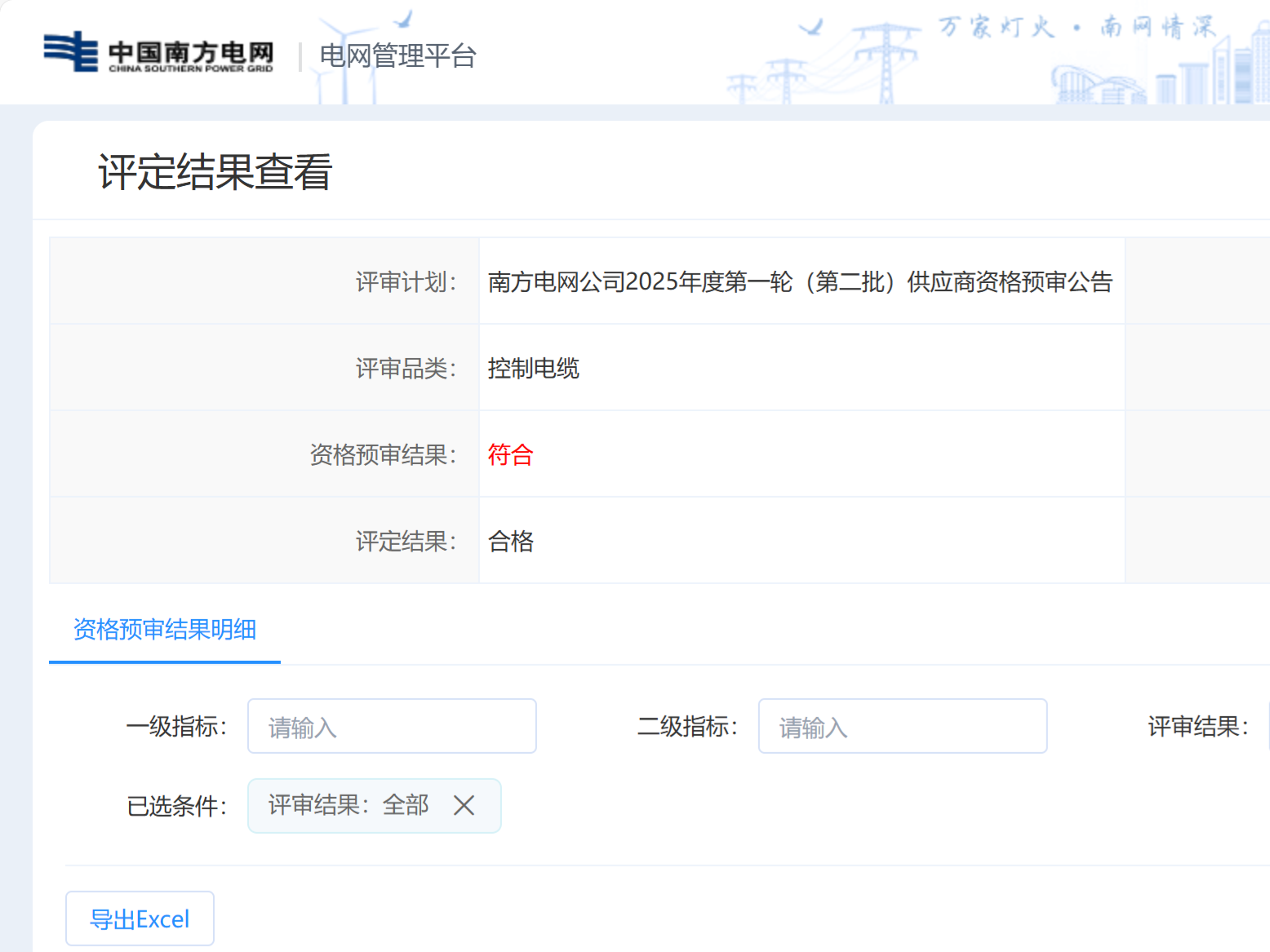Click the 万家灯火·南网情深 slogan banner
This screenshot has height=952, width=1270.
point(1076,28)
